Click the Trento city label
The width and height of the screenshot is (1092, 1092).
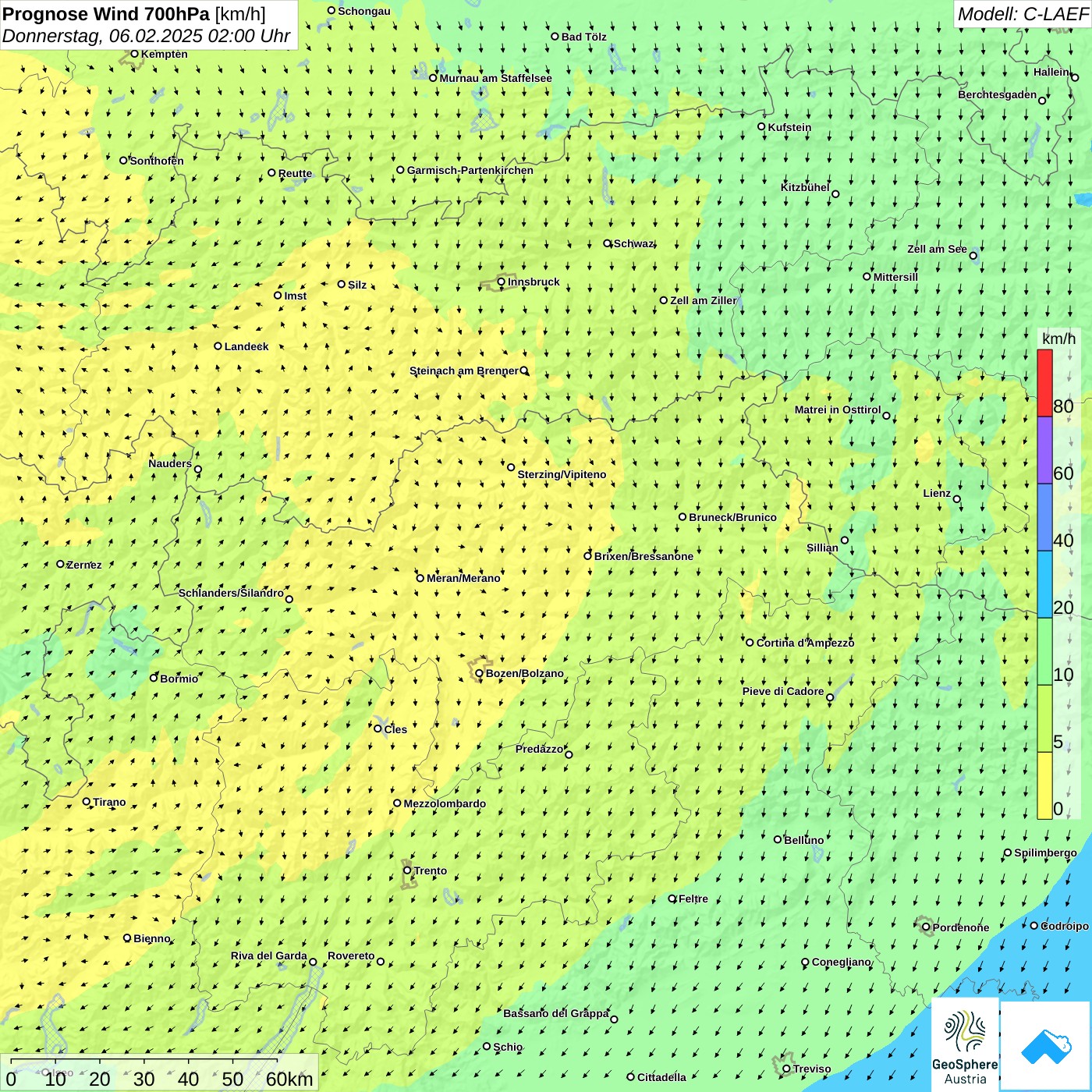(431, 870)
